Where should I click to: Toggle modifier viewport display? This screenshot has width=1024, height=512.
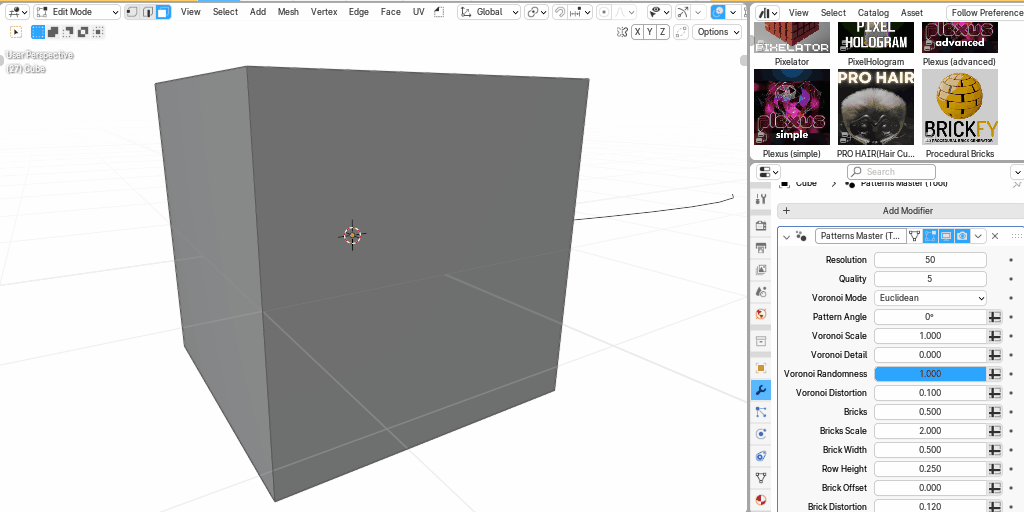(x=946, y=236)
